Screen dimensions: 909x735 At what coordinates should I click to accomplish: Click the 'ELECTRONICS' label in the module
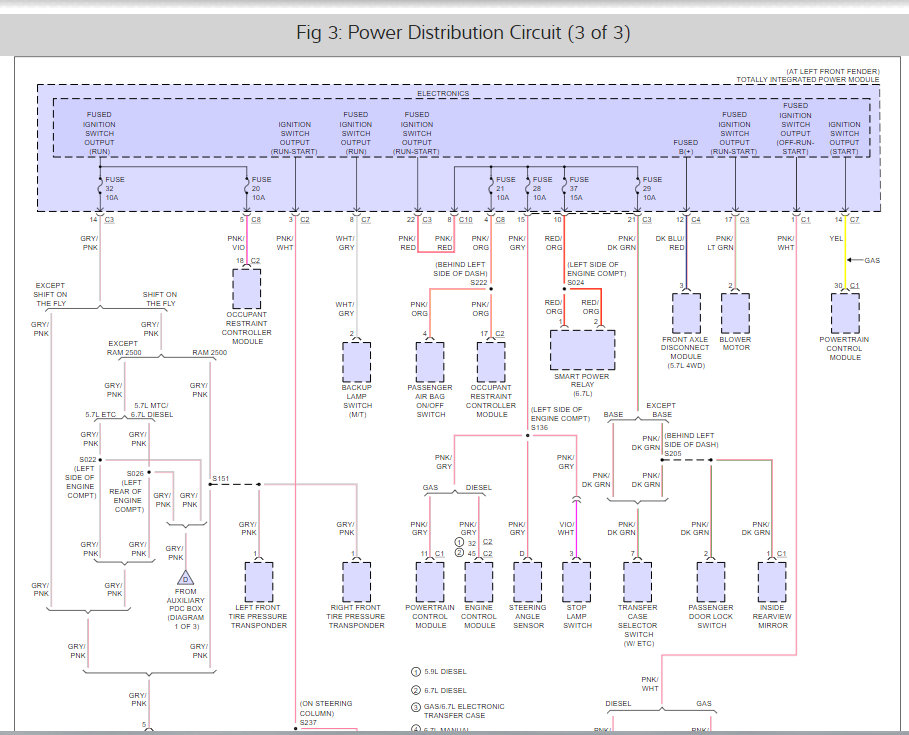443,93
